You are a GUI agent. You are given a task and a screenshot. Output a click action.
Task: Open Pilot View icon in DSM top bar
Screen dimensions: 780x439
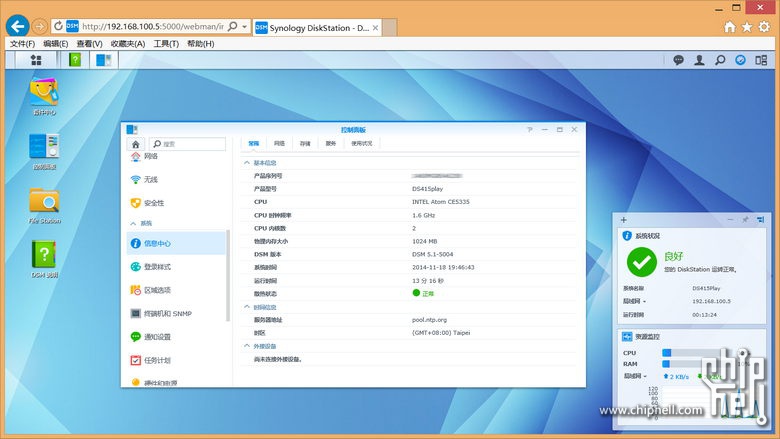pos(761,60)
